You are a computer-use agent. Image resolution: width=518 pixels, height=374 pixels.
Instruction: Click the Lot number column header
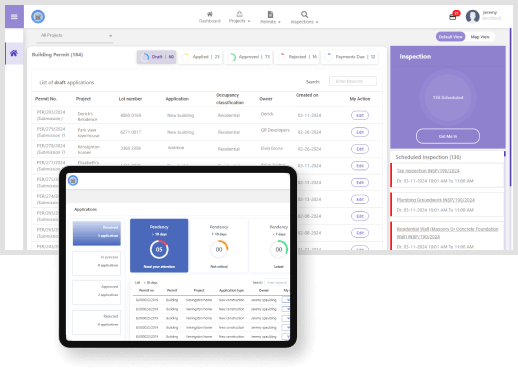click(x=130, y=99)
